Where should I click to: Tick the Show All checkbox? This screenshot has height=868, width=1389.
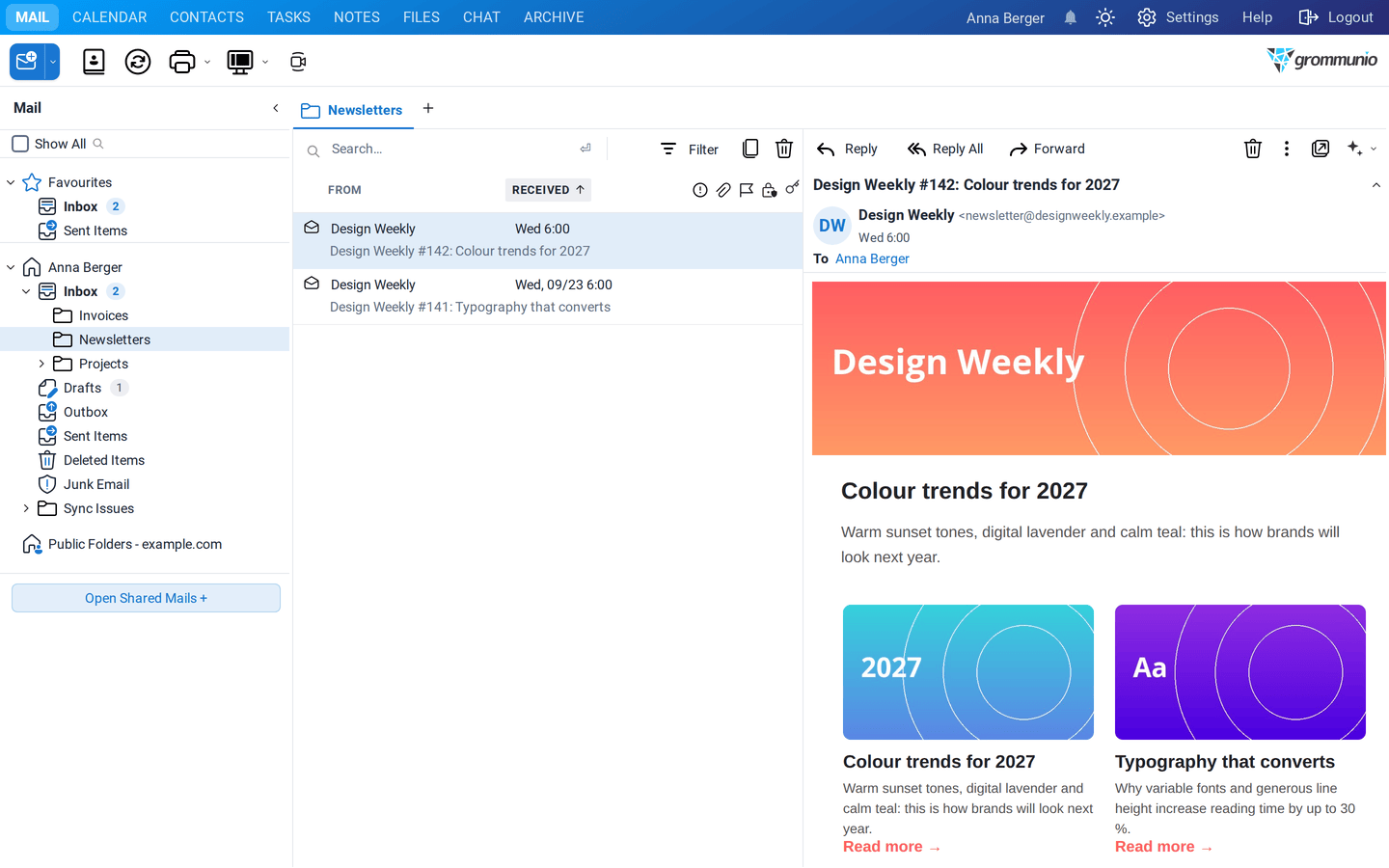click(20, 144)
